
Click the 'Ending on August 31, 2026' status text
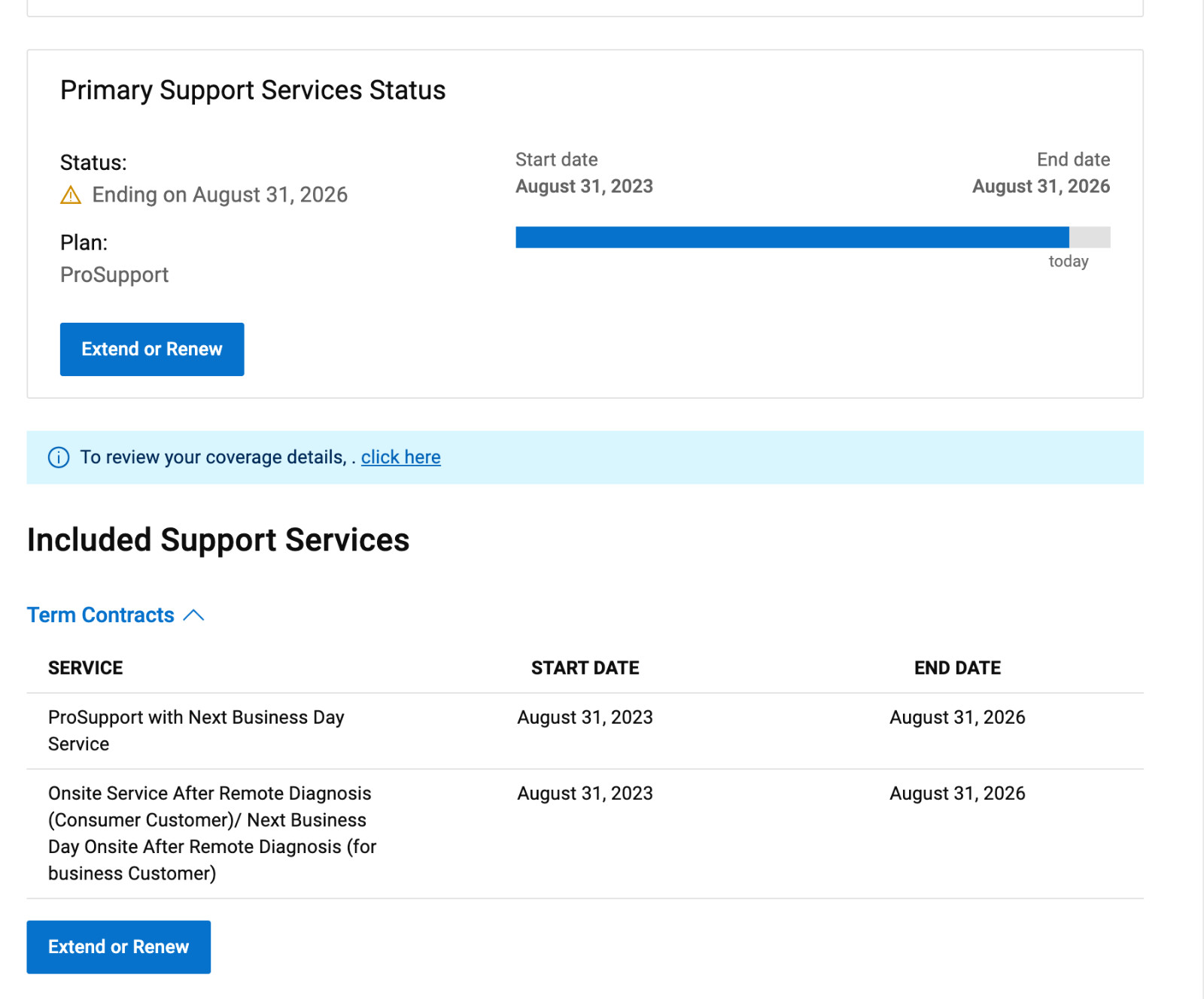coord(220,195)
